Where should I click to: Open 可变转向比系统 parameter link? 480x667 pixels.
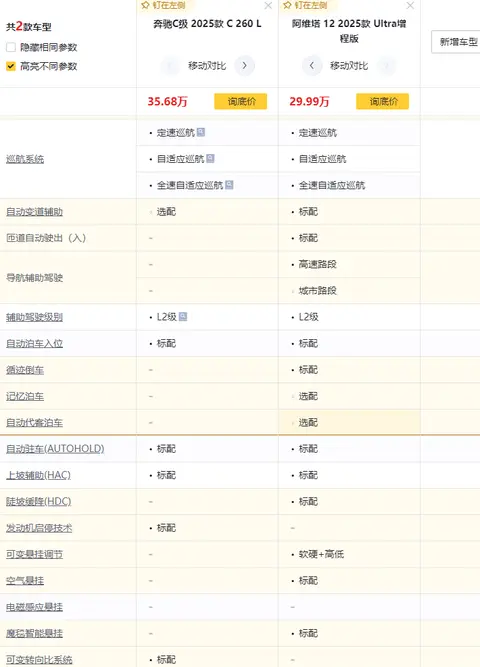(39, 660)
